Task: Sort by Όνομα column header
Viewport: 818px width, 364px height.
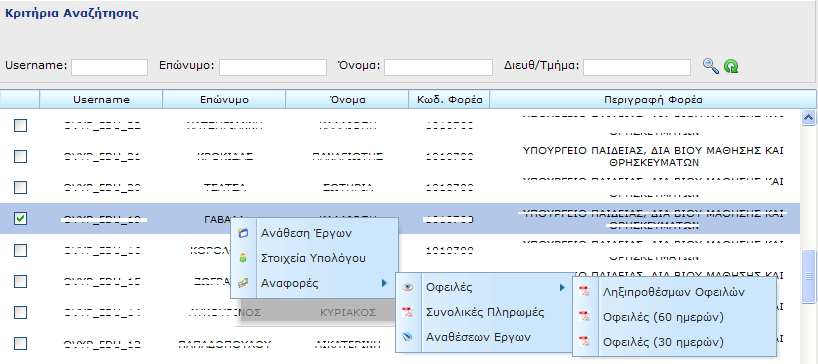Action: (347, 100)
